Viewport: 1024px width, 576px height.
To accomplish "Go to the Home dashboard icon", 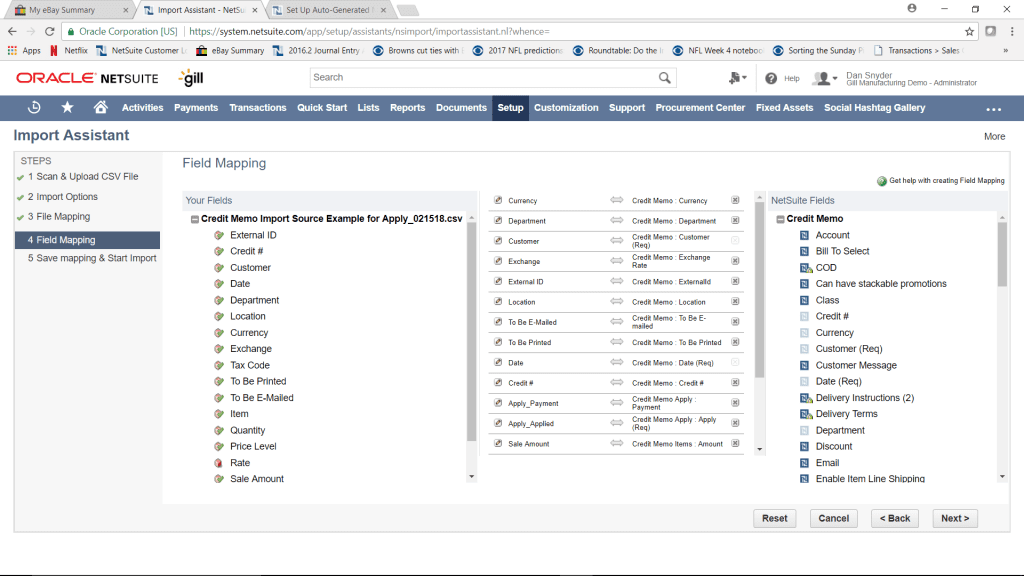I will point(100,108).
